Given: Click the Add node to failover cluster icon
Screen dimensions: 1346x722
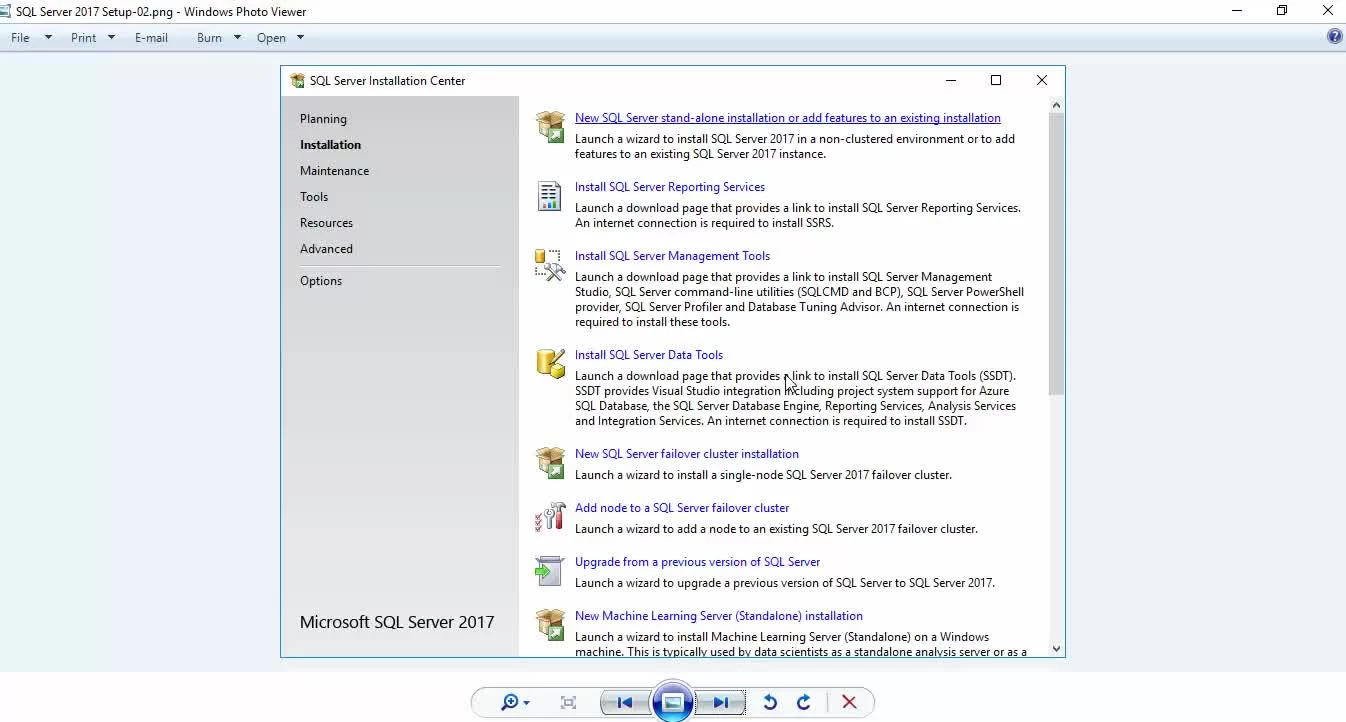Looking at the screenshot, I should click(x=550, y=516).
